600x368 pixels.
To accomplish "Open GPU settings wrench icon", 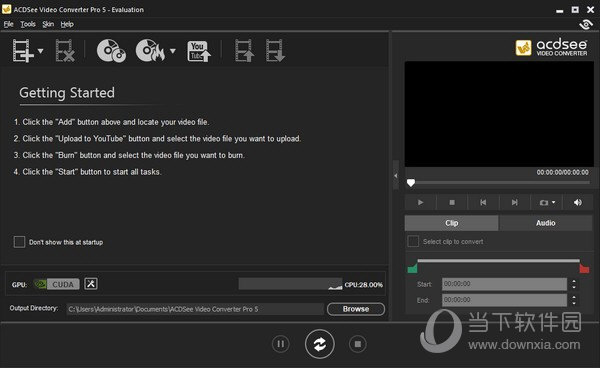I will (91, 284).
